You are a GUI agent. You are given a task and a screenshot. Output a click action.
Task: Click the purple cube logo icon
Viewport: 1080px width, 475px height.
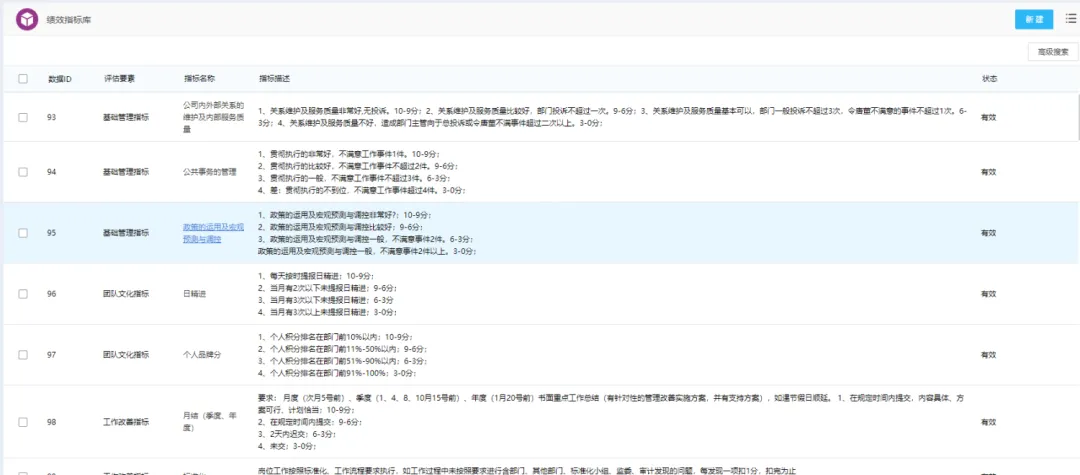pyautogui.click(x=27, y=20)
